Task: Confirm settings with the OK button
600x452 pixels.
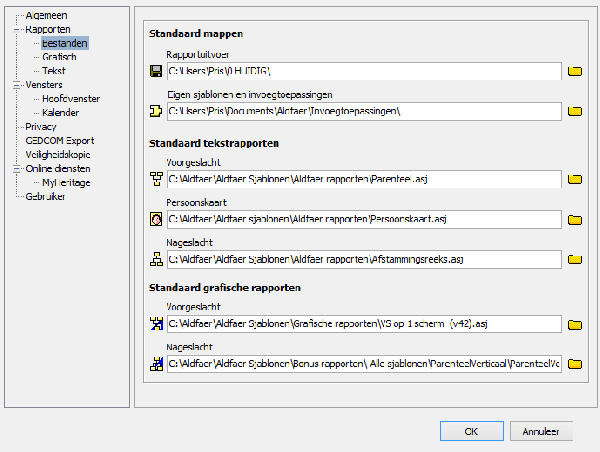Action: [x=470, y=431]
